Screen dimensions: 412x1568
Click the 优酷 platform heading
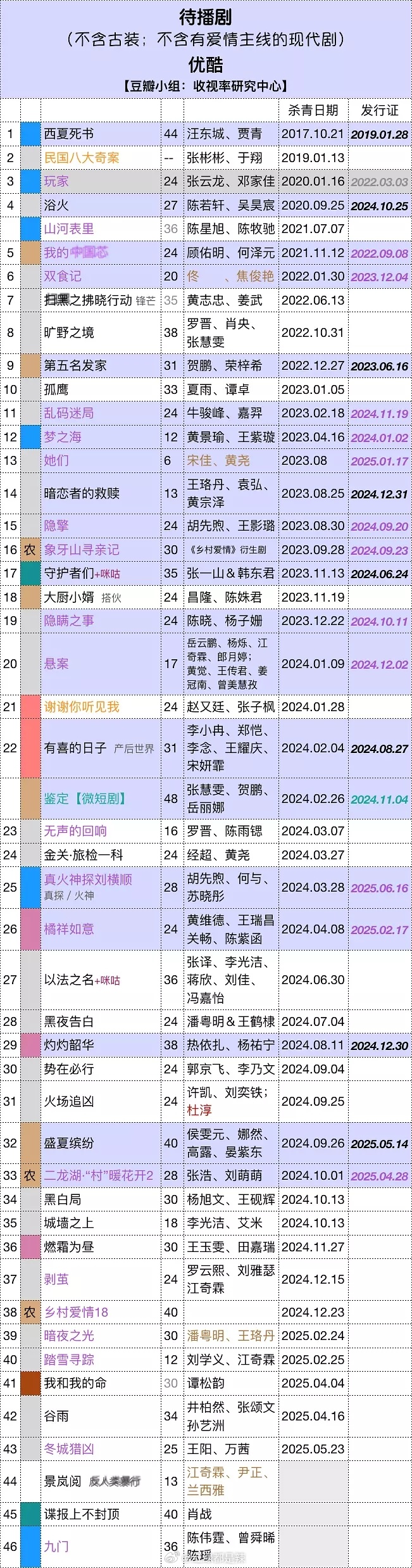coord(206,64)
